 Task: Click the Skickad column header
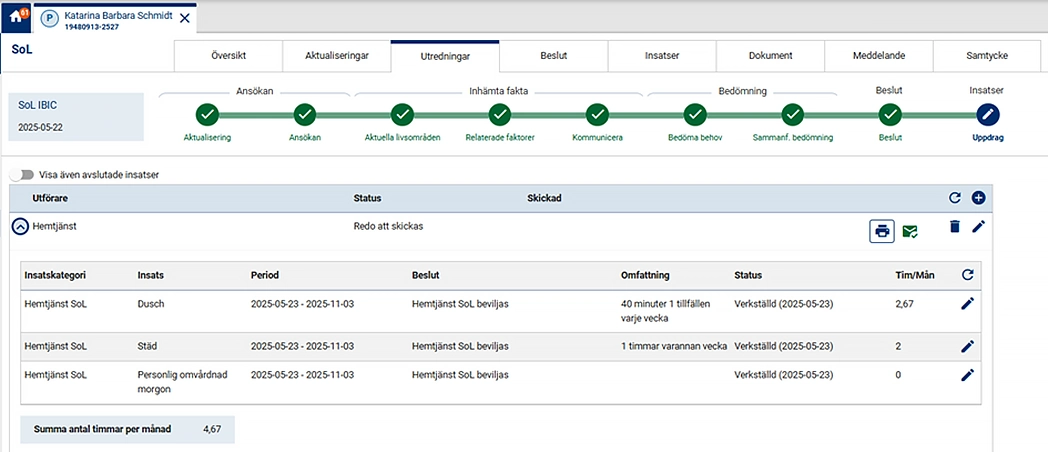(545, 199)
